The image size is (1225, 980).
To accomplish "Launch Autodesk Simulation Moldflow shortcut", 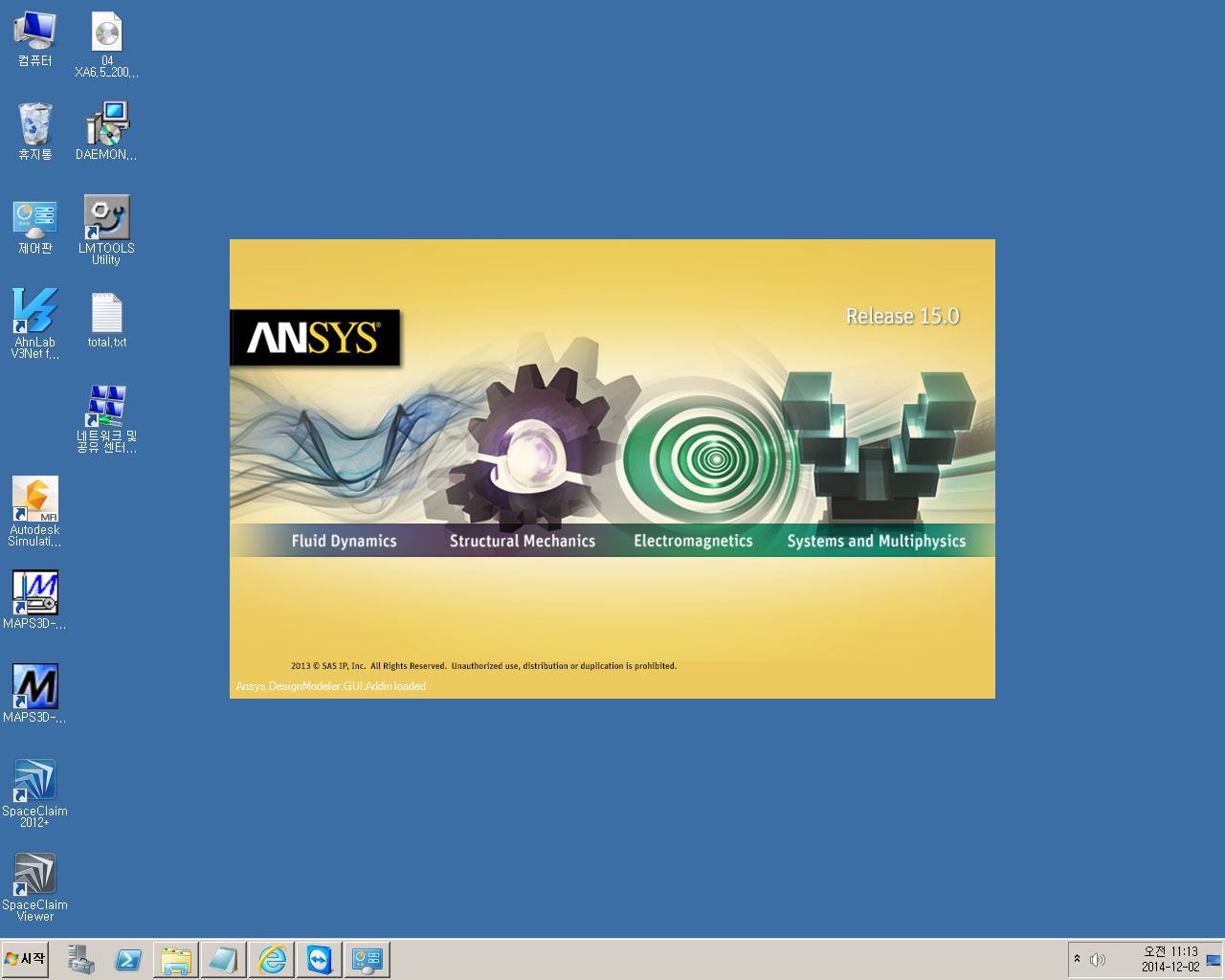I will (35, 512).
